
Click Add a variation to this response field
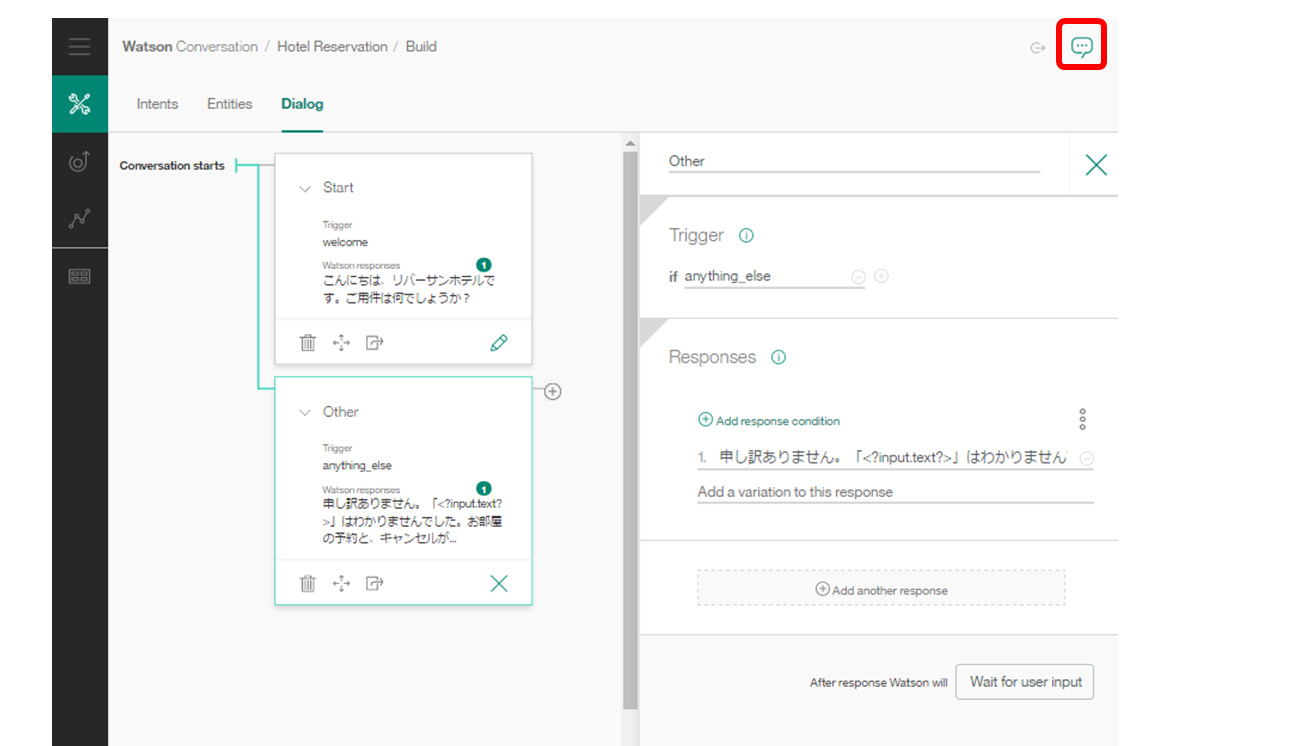[895, 492]
